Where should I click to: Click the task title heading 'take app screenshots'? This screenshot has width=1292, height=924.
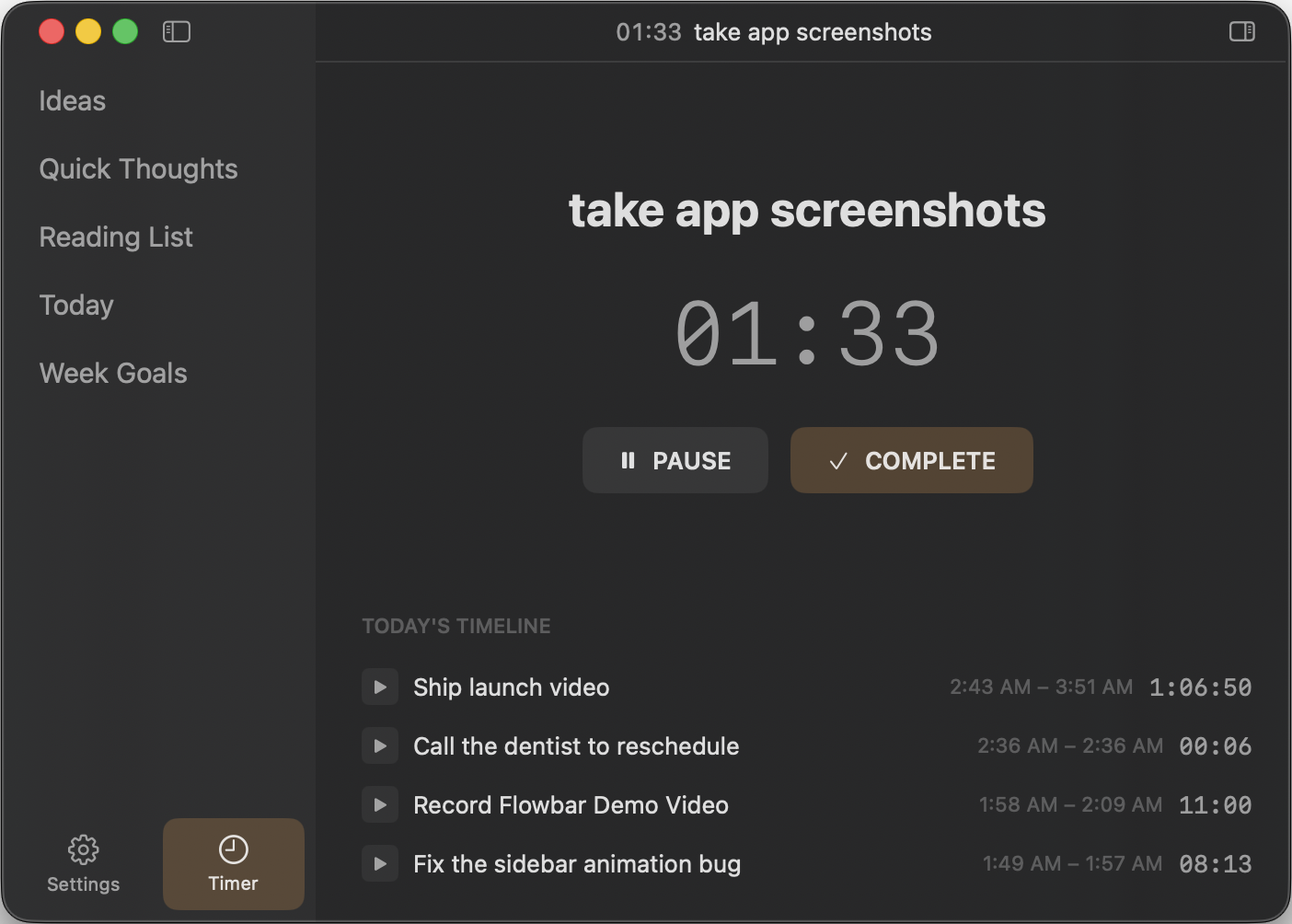click(x=807, y=211)
